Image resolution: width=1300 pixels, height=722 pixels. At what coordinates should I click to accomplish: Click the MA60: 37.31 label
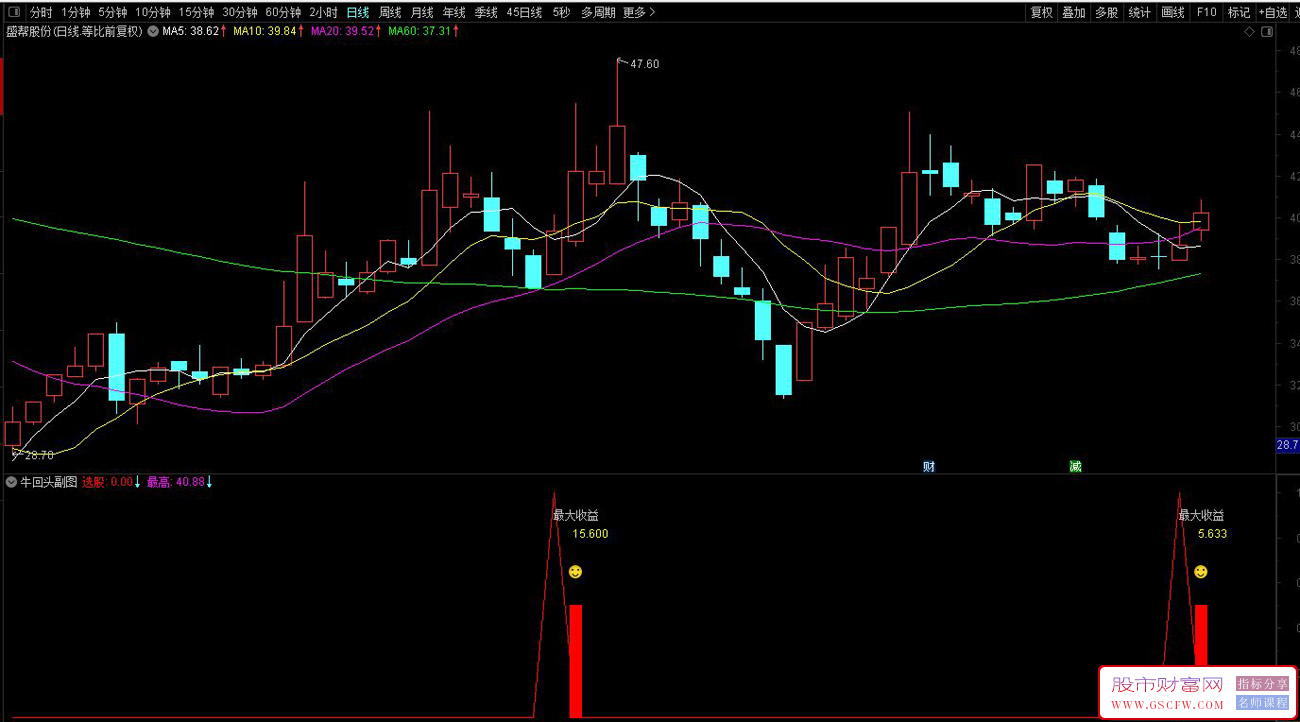(419, 32)
